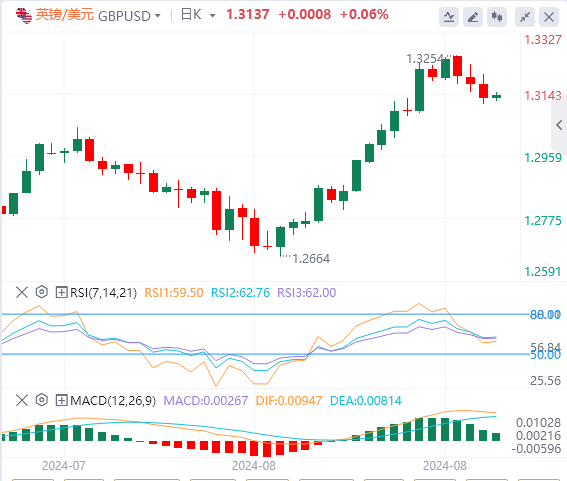
Task: Click the 1.3327 price axis label
Action: (x=543, y=40)
